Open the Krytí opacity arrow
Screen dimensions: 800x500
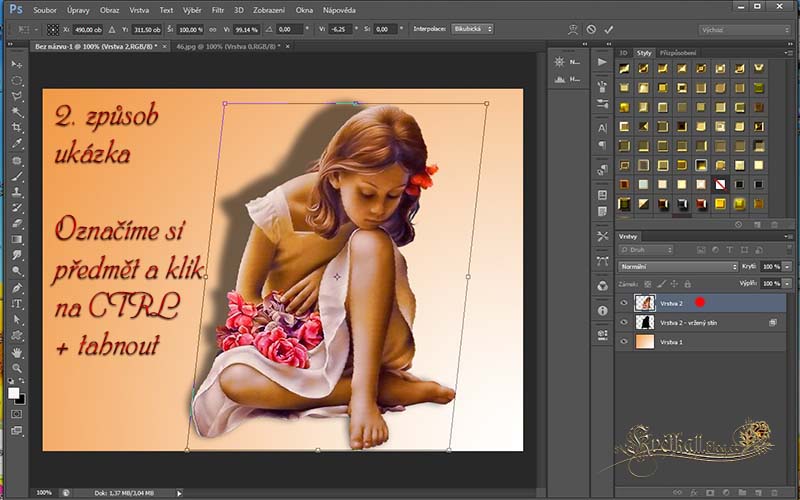(x=788, y=266)
